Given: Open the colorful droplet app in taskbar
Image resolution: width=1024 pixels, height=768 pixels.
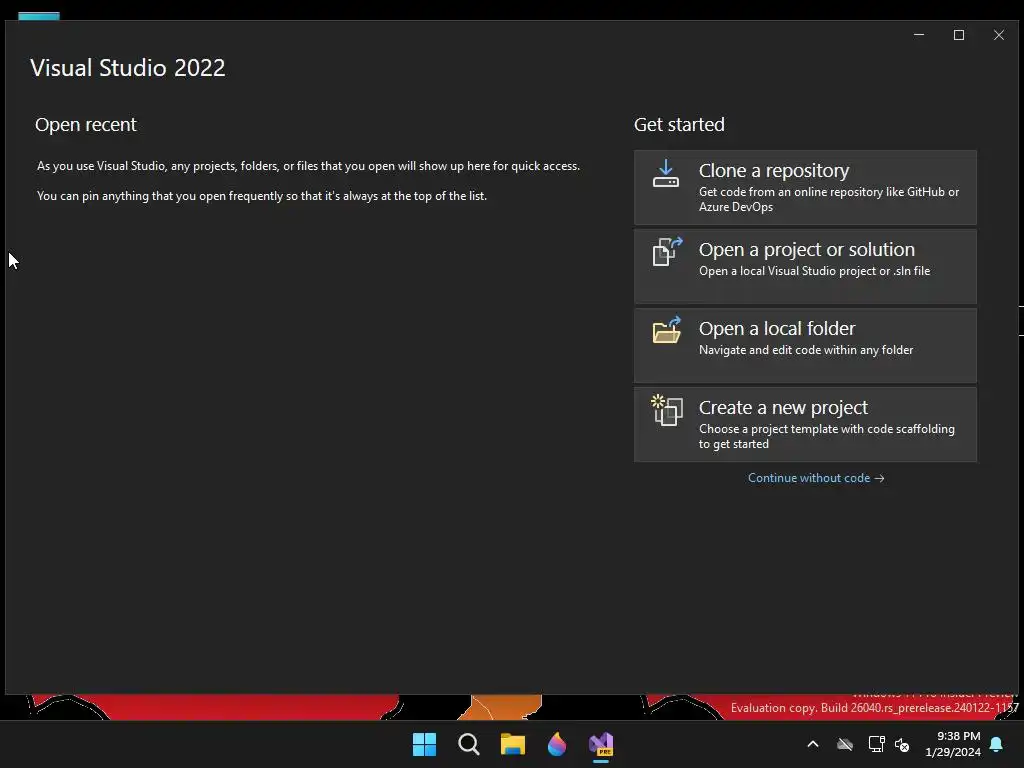Looking at the screenshot, I should pos(557,744).
